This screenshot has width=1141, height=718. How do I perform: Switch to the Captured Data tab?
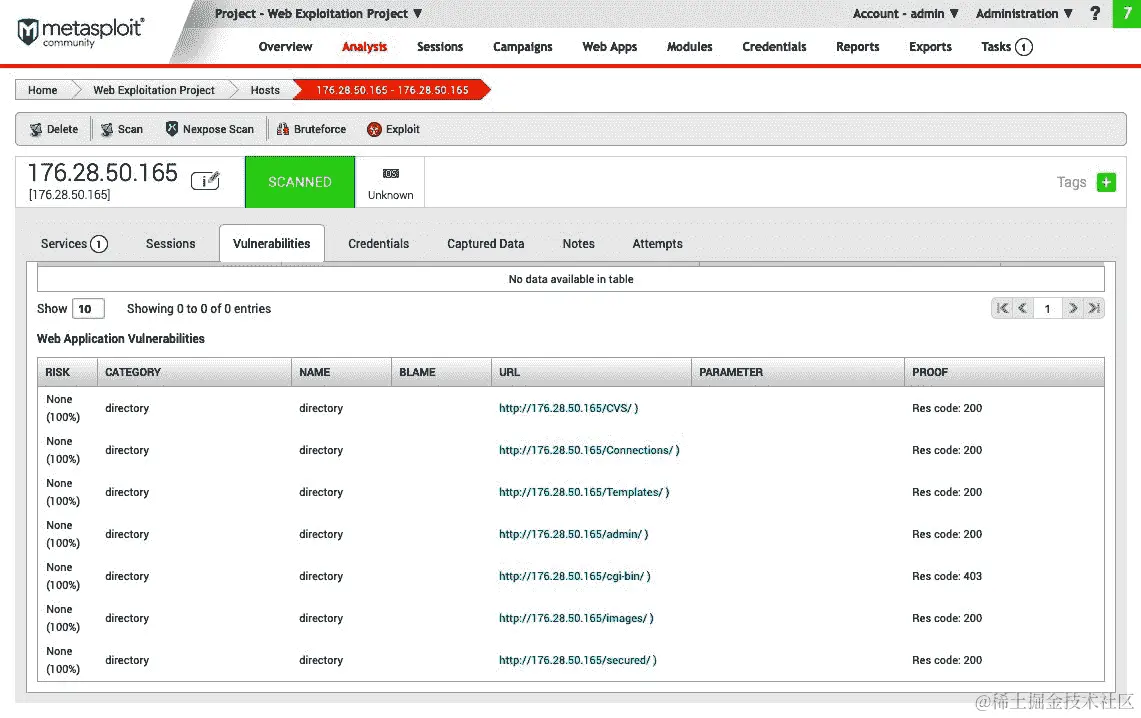coord(485,244)
